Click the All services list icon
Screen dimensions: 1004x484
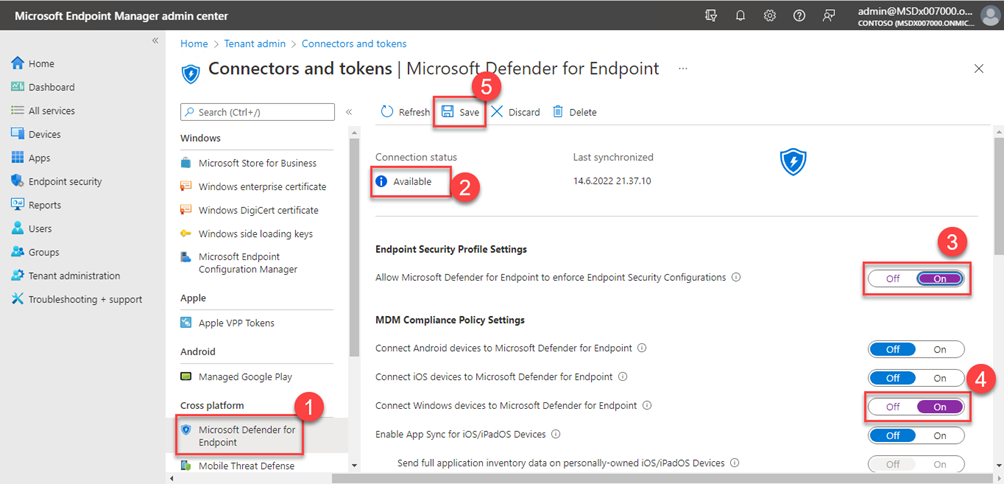[x=18, y=110]
